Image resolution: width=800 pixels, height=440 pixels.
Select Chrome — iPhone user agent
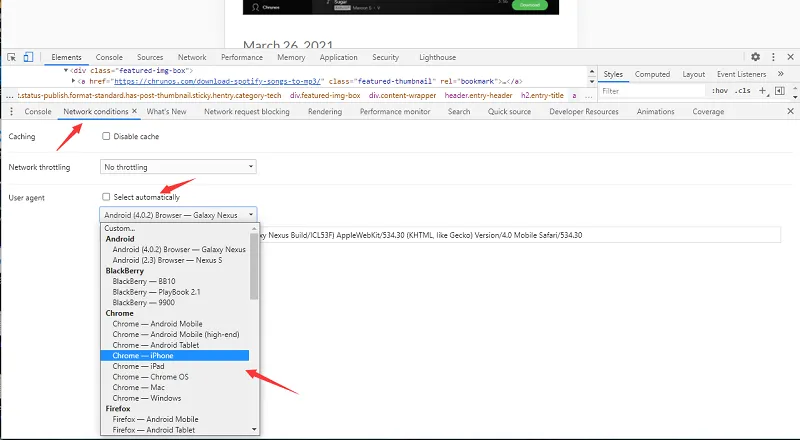(175, 356)
